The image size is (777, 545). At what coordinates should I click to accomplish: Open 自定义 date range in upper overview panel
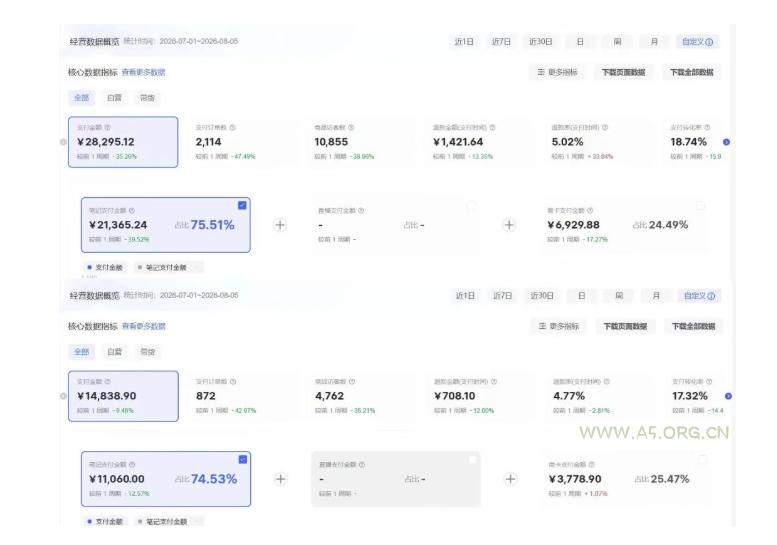[x=697, y=42]
